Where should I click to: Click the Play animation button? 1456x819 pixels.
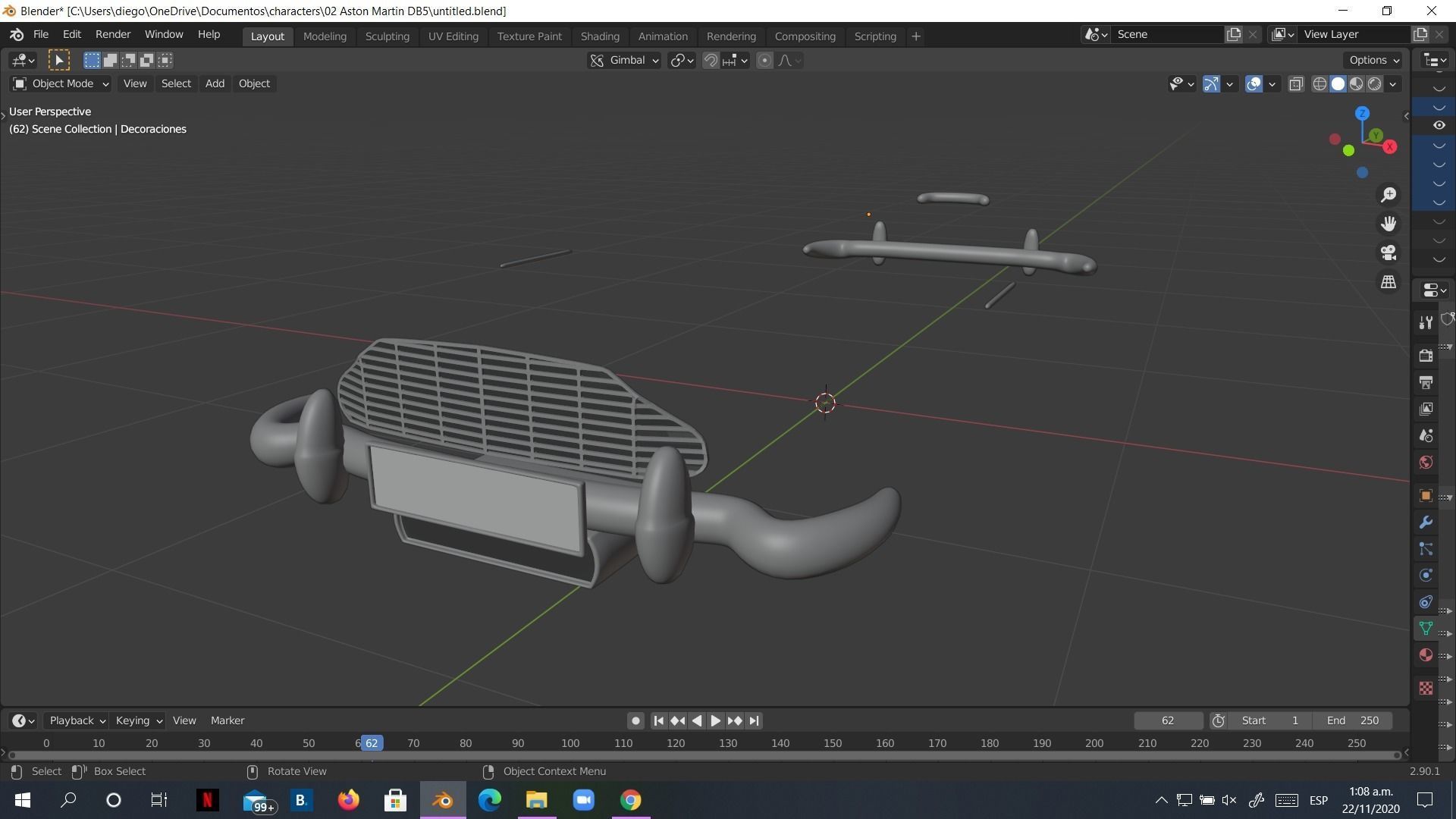pyautogui.click(x=715, y=720)
